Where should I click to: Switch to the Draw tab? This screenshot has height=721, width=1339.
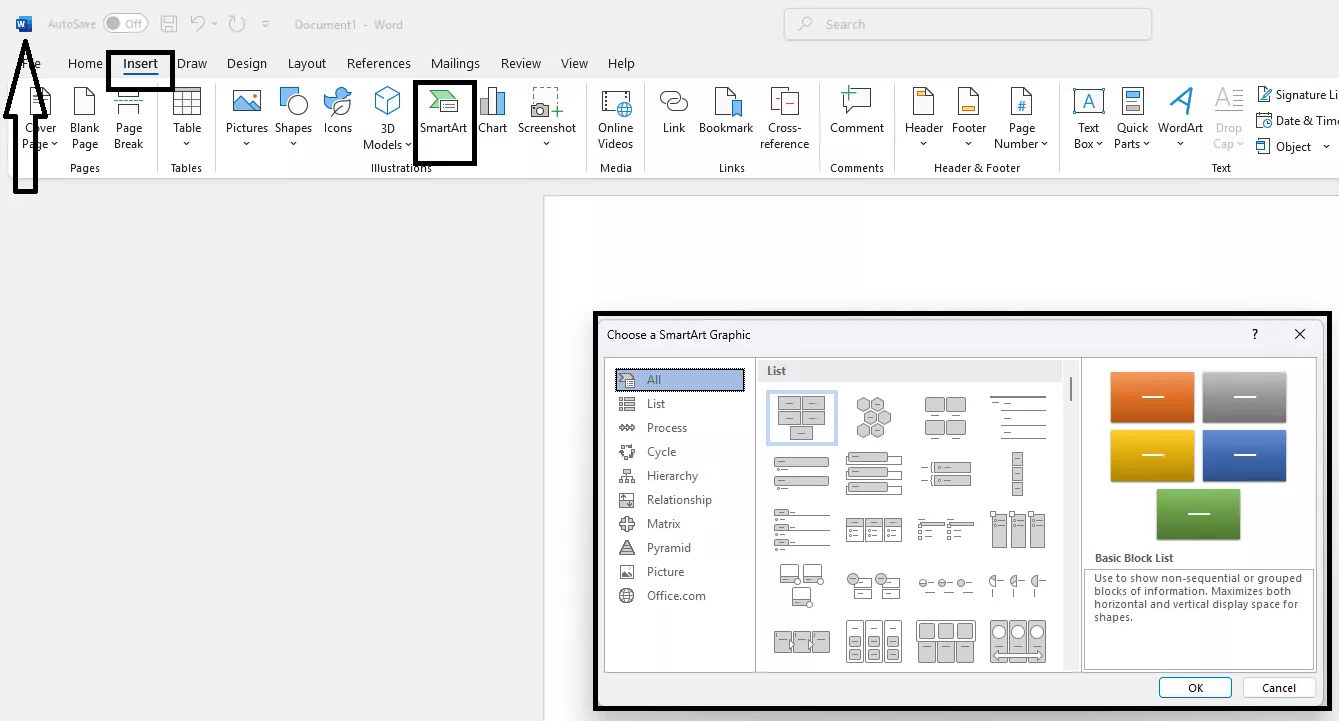[x=192, y=63]
